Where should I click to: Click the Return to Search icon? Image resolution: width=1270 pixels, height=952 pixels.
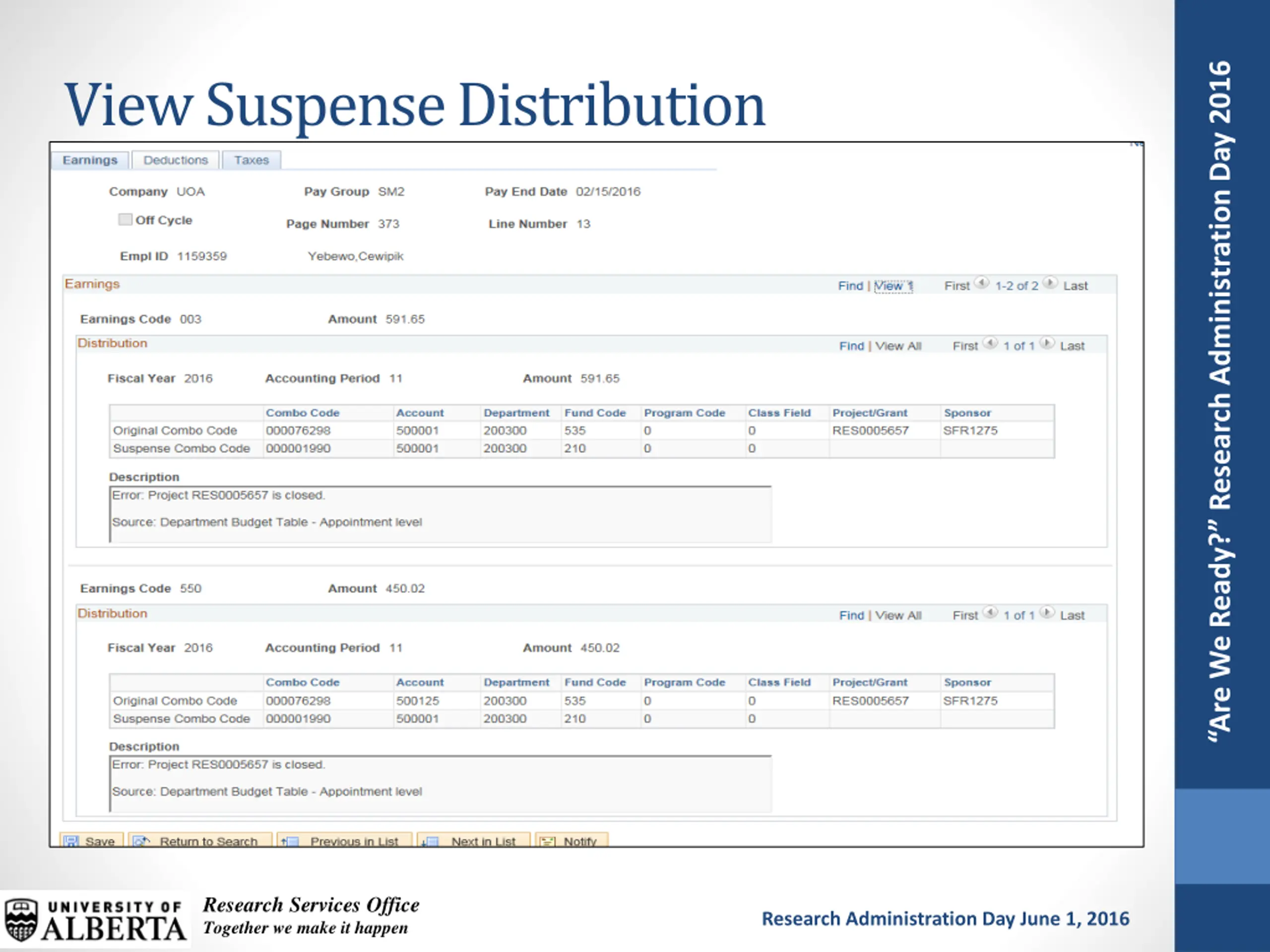pyautogui.click(x=141, y=841)
